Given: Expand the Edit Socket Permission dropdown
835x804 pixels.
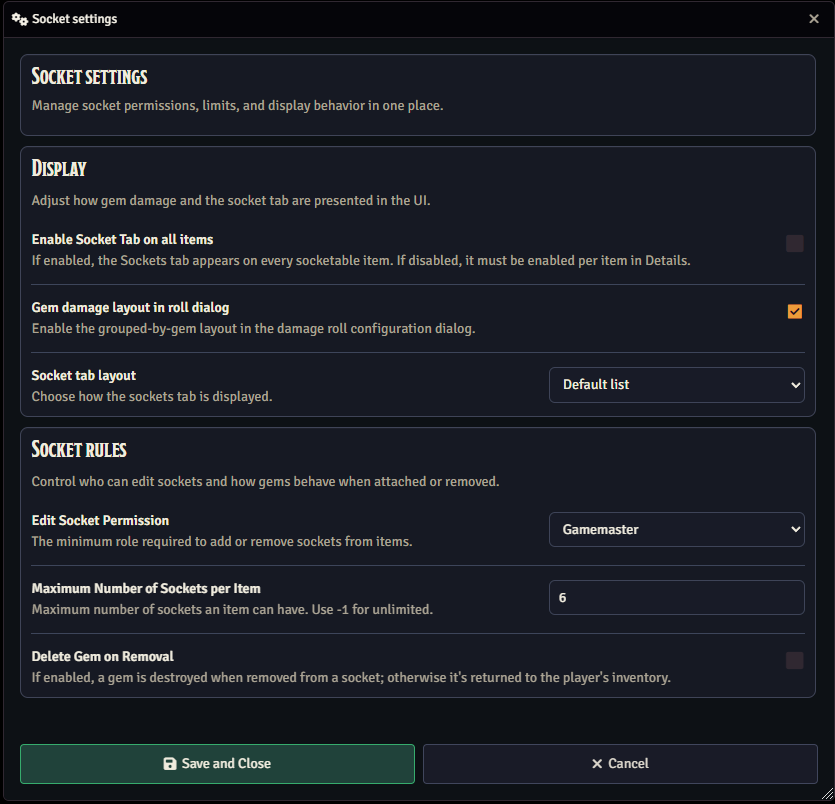Looking at the screenshot, I should pyautogui.click(x=676, y=530).
